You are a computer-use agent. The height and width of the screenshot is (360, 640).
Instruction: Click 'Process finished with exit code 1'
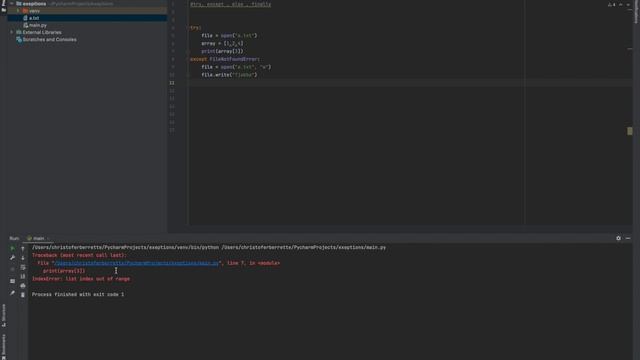coord(78,294)
